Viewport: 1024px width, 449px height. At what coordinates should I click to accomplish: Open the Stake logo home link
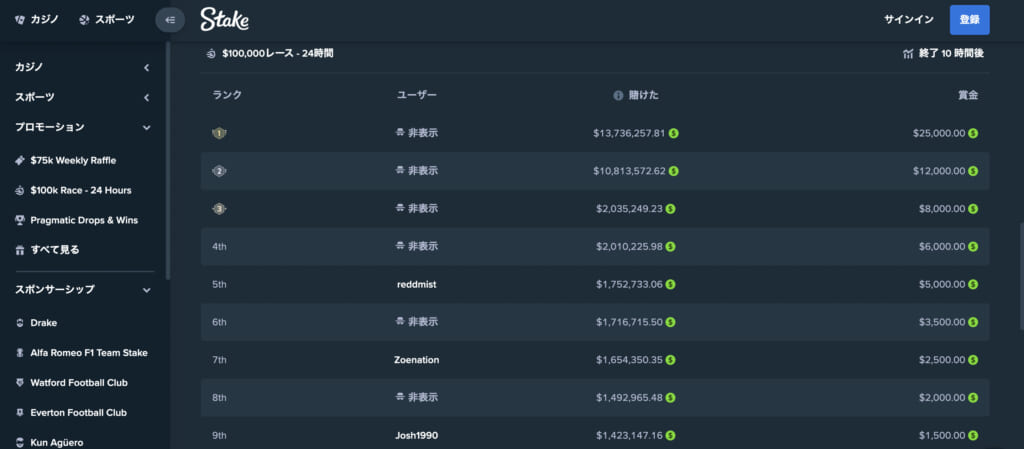[224, 20]
